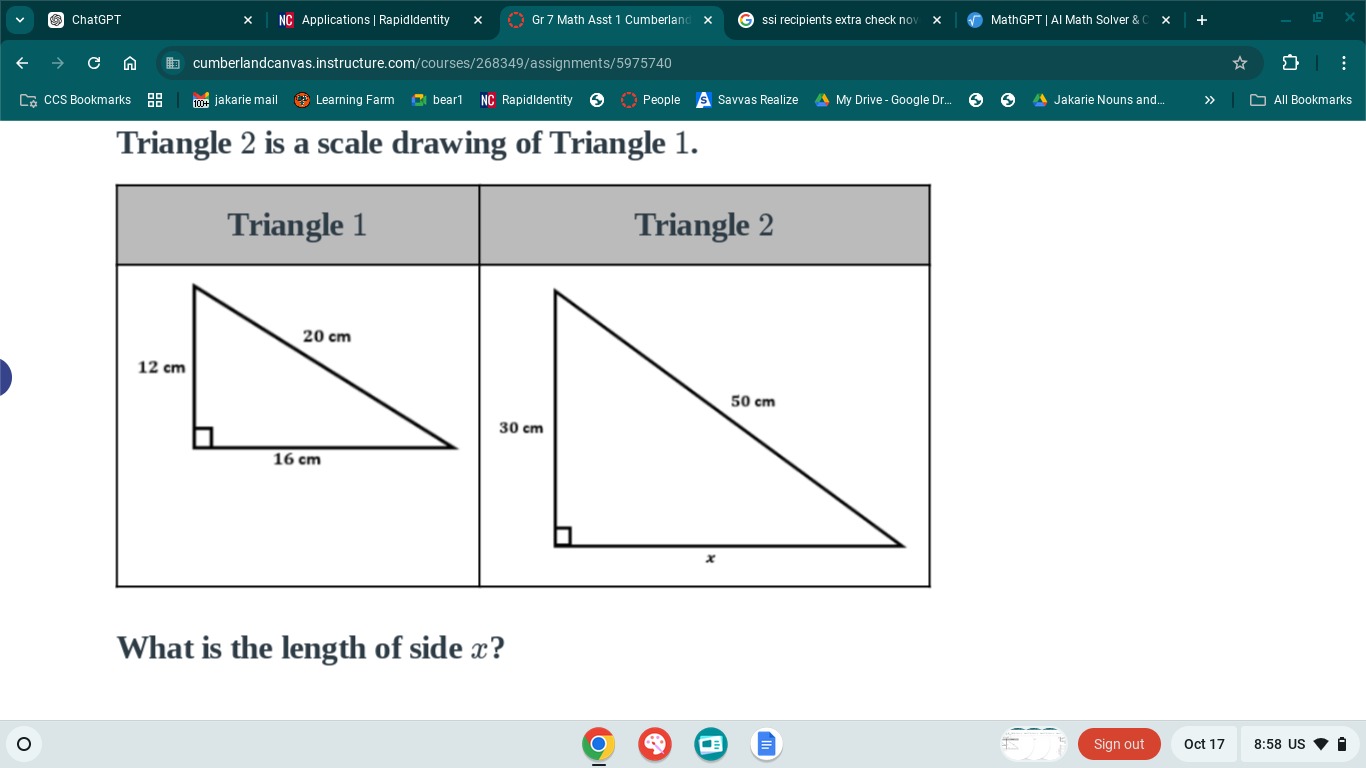Open the tab search dropdown arrow
Image resolution: width=1366 pixels, height=768 pixels.
(x=20, y=20)
